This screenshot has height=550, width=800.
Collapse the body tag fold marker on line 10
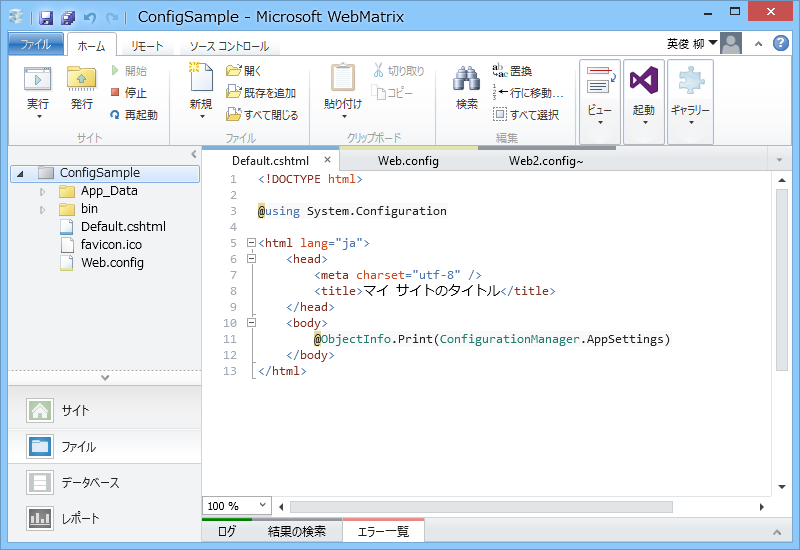click(x=251, y=323)
